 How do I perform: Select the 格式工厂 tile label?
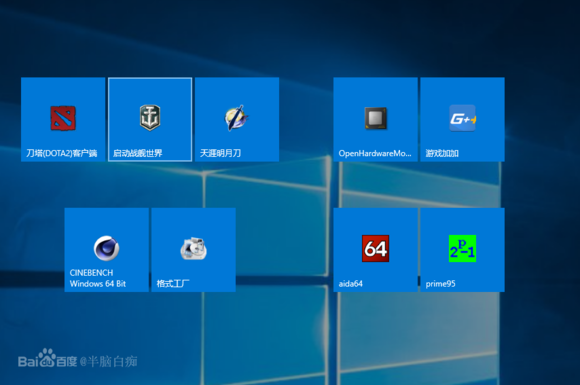click(173, 284)
